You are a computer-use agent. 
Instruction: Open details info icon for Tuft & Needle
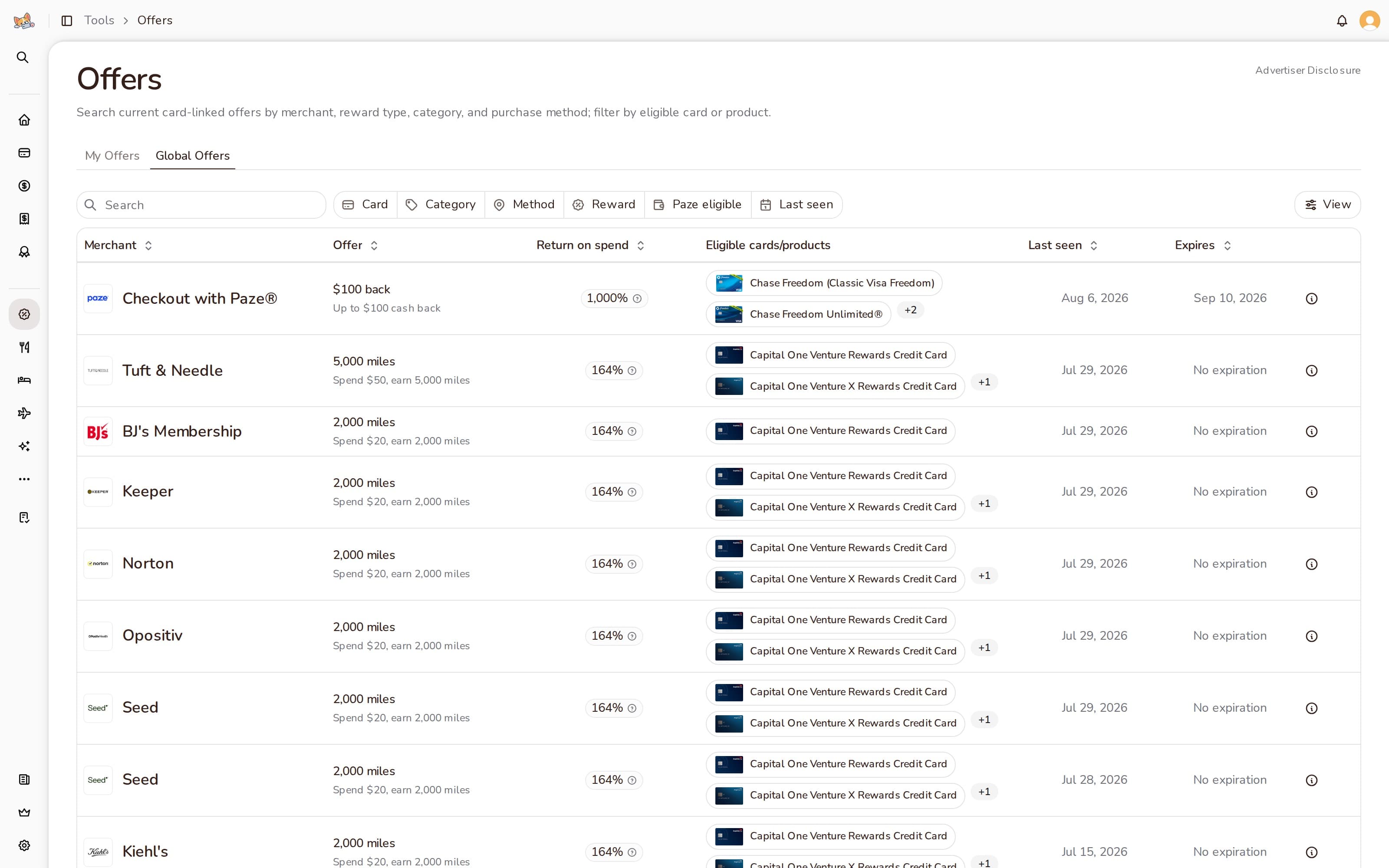(1311, 371)
